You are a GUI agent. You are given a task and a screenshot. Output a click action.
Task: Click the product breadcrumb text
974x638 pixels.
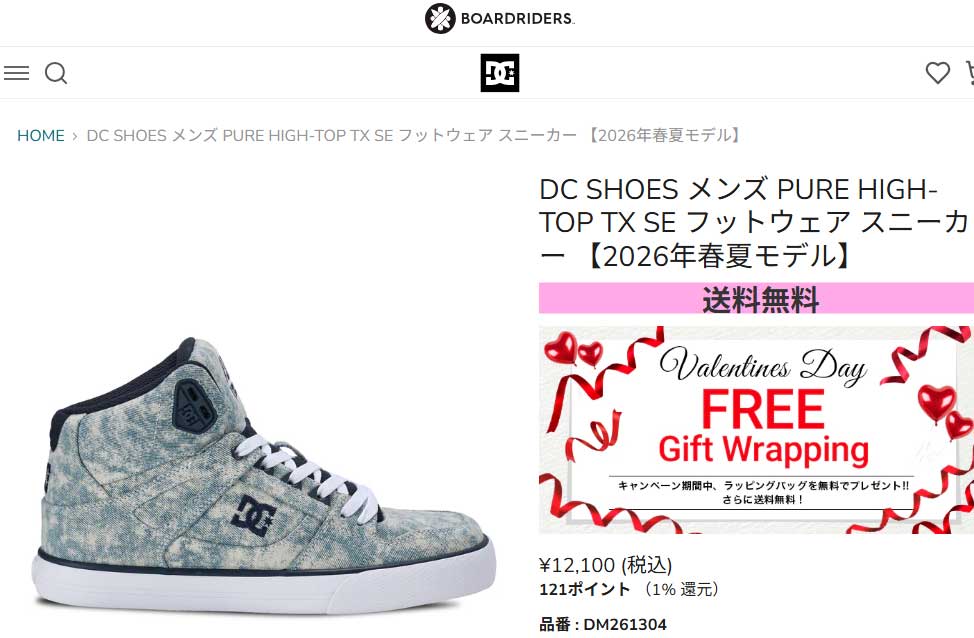pos(415,135)
